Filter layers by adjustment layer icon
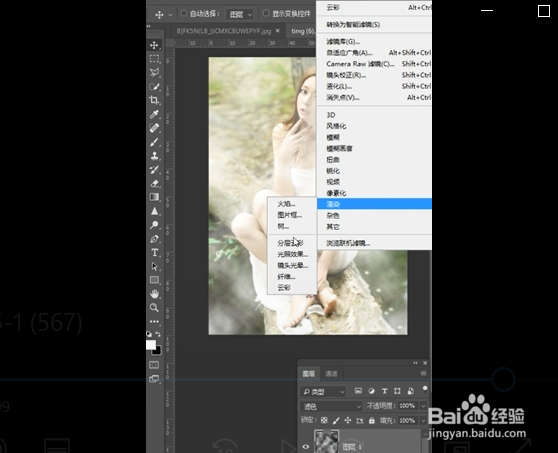The width and height of the screenshot is (558, 453). click(371, 391)
